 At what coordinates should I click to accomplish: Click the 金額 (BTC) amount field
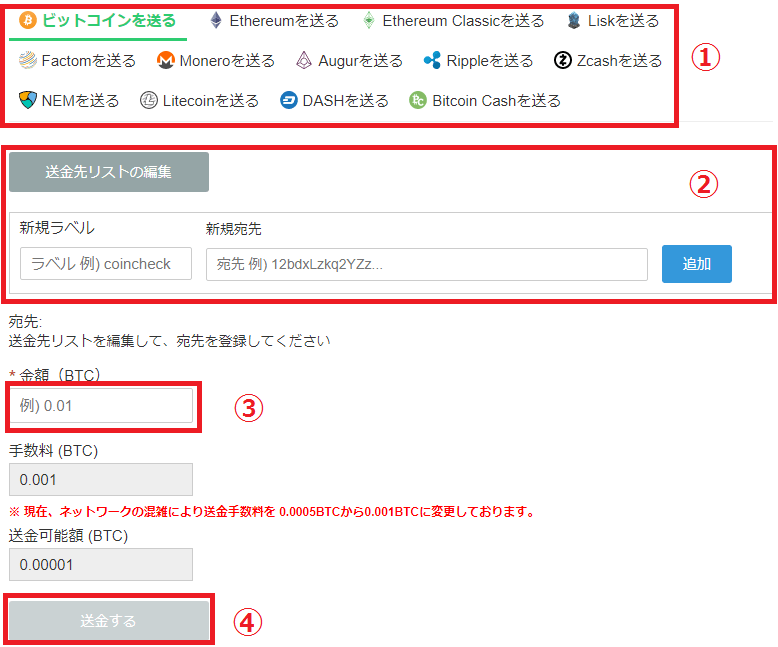tap(101, 405)
